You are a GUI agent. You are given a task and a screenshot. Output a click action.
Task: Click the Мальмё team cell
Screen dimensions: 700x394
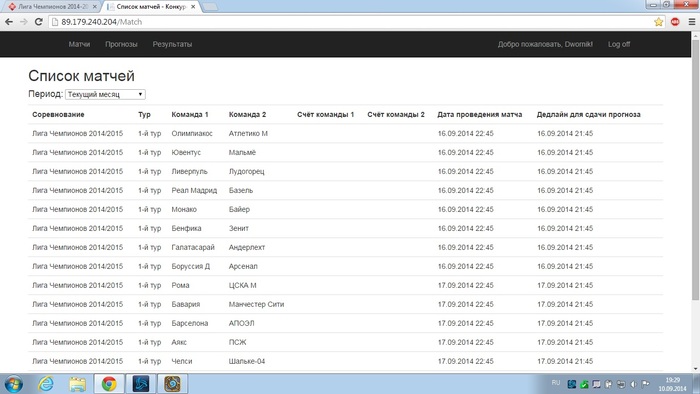pyautogui.click(x=242, y=153)
